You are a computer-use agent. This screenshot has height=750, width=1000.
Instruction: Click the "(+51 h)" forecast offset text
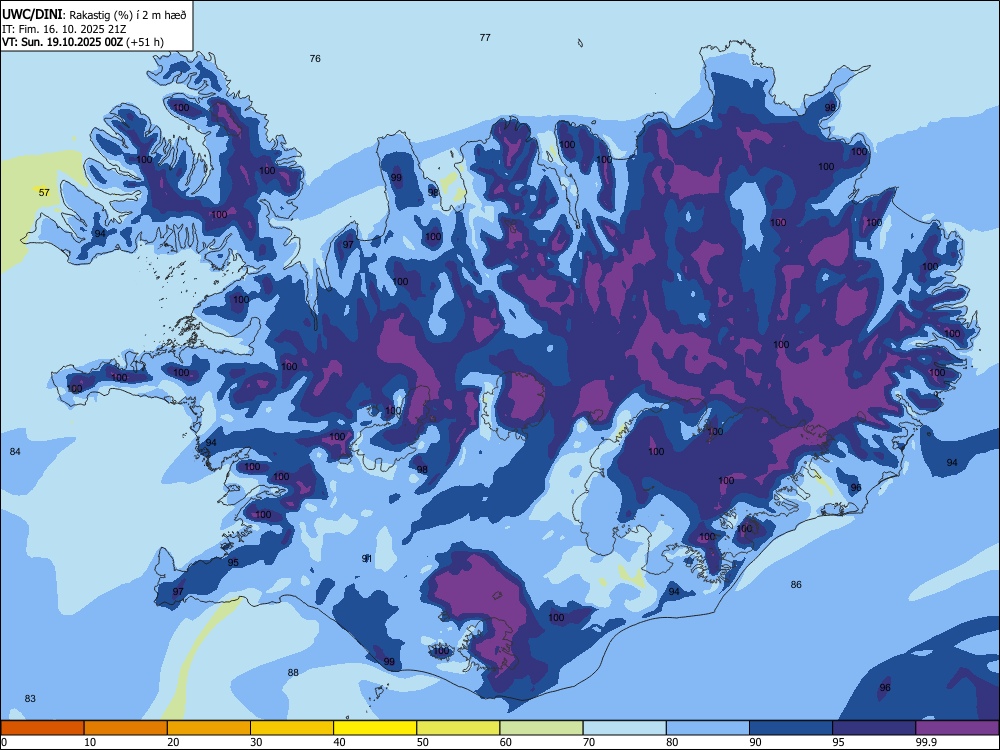click(x=145, y=42)
